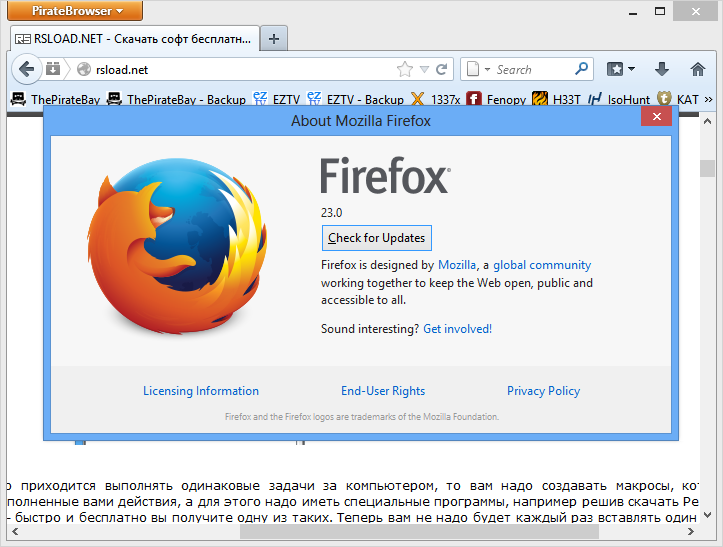Open the H33T bookmark

(x=556, y=99)
